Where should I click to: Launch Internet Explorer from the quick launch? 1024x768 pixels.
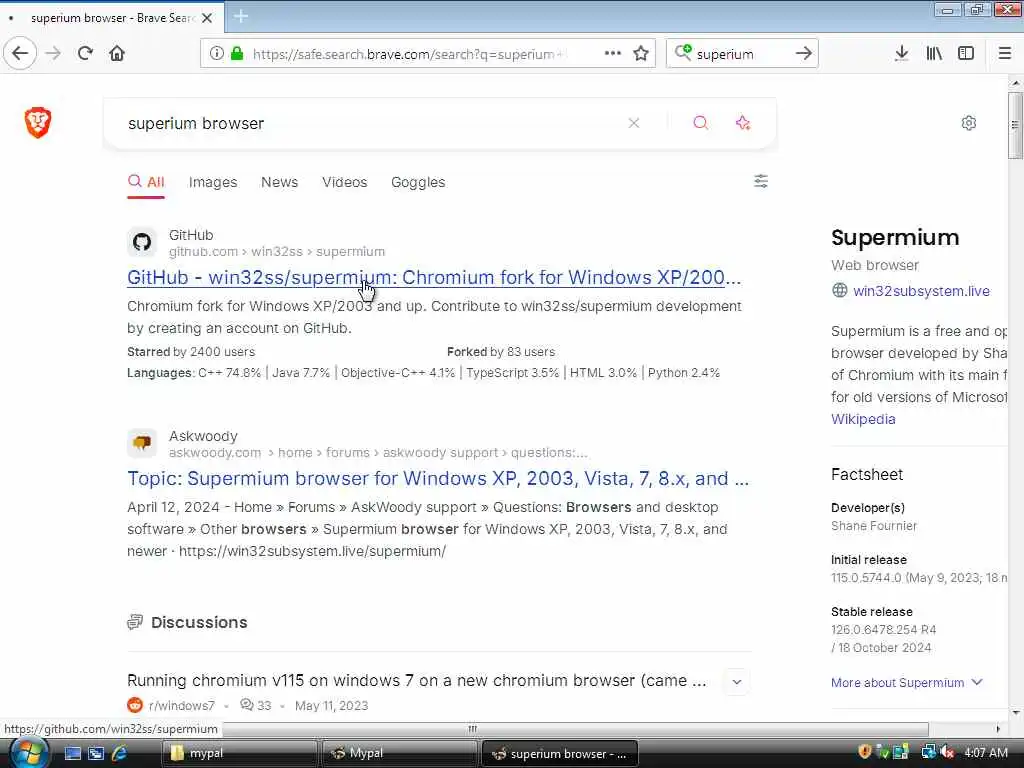coord(120,753)
